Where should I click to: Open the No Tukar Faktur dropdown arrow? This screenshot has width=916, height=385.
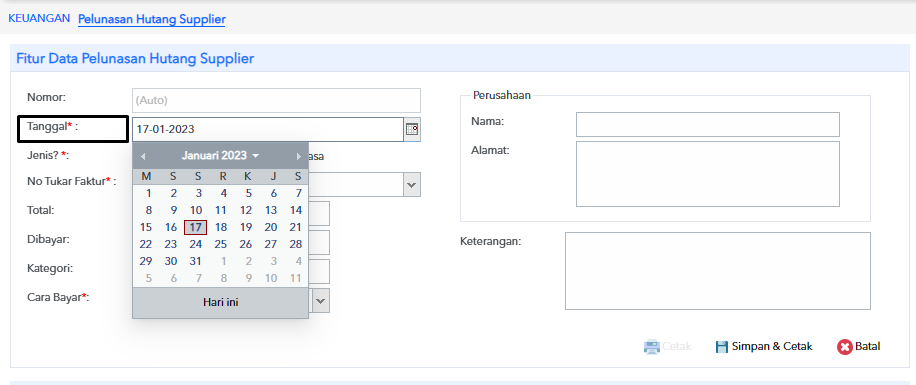(x=412, y=185)
